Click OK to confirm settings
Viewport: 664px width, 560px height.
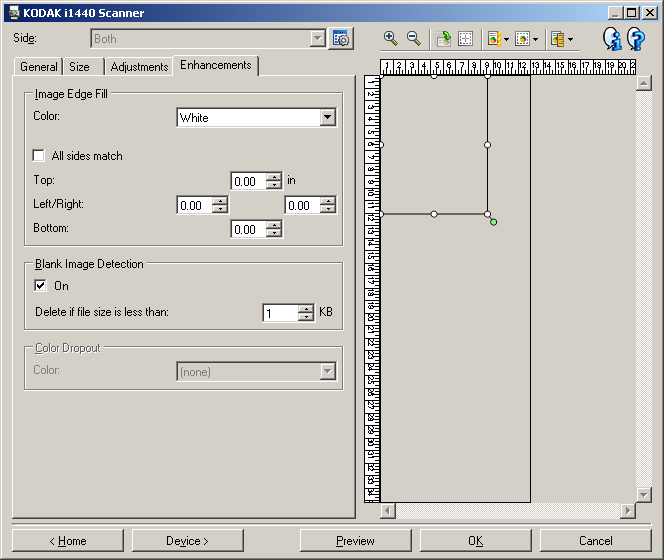point(476,541)
